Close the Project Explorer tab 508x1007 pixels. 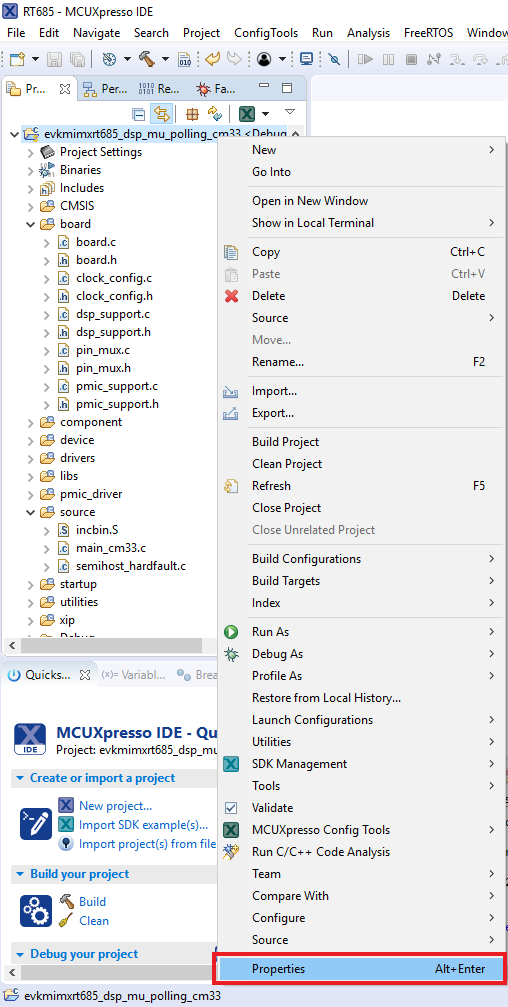tap(65, 89)
